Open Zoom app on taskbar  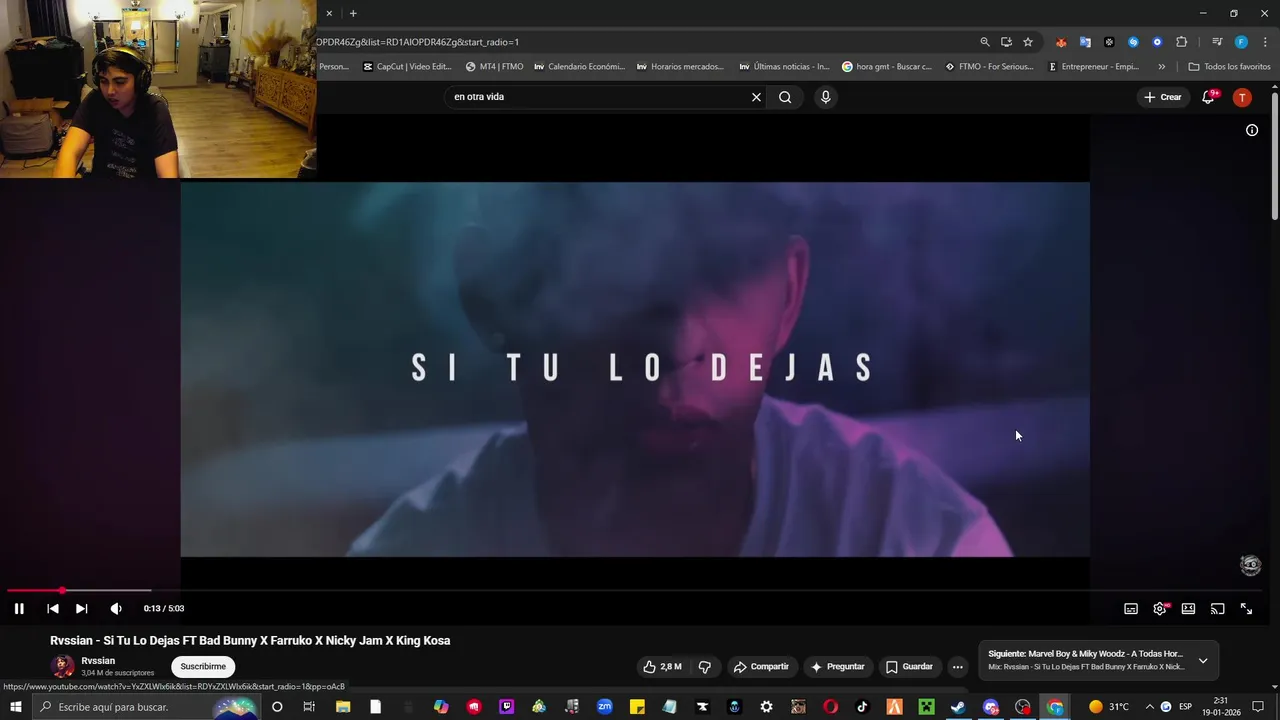604,707
